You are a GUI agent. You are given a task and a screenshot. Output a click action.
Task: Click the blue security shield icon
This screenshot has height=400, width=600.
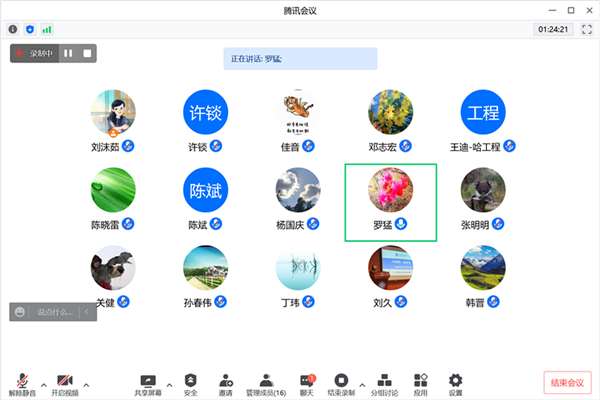tap(29, 29)
